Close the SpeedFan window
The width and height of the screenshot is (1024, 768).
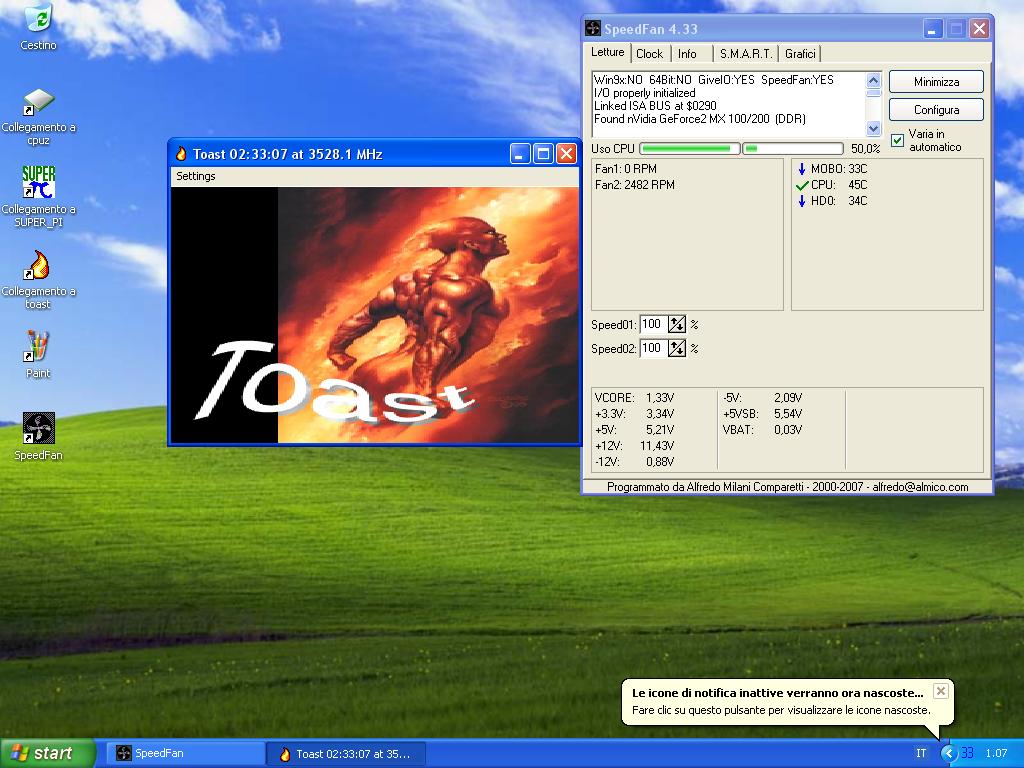[979, 29]
